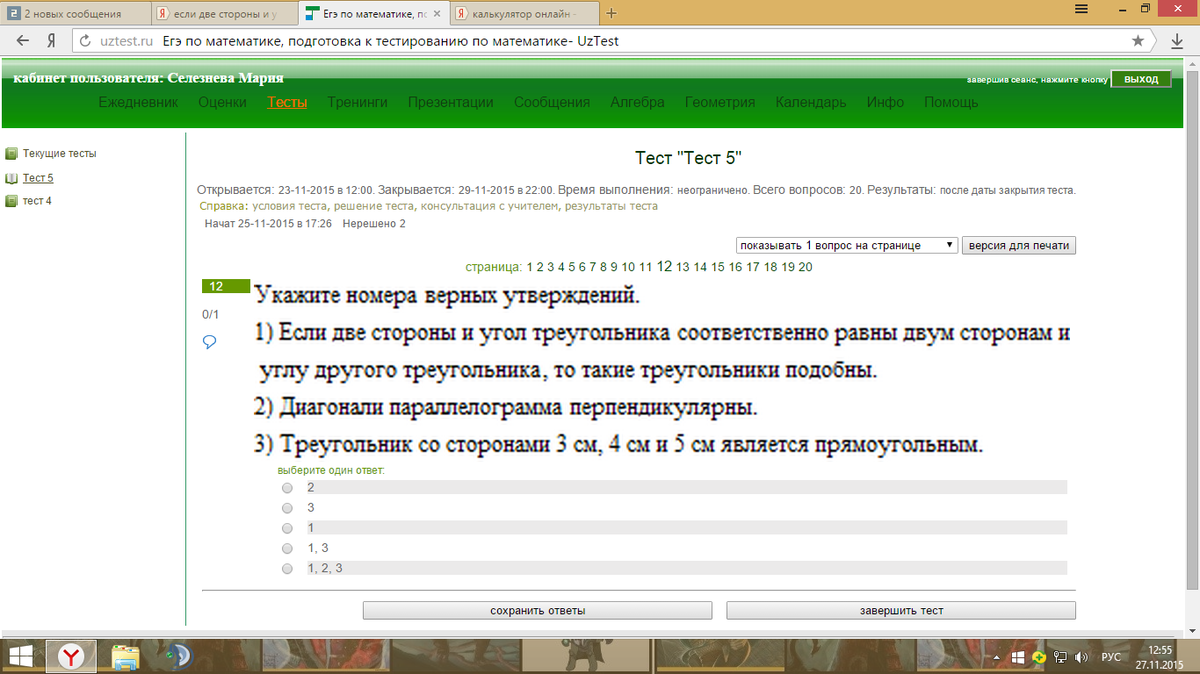This screenshot has width=1200, height=674.
Task: Open the Презентации menu item
Action: click(450, 102)
